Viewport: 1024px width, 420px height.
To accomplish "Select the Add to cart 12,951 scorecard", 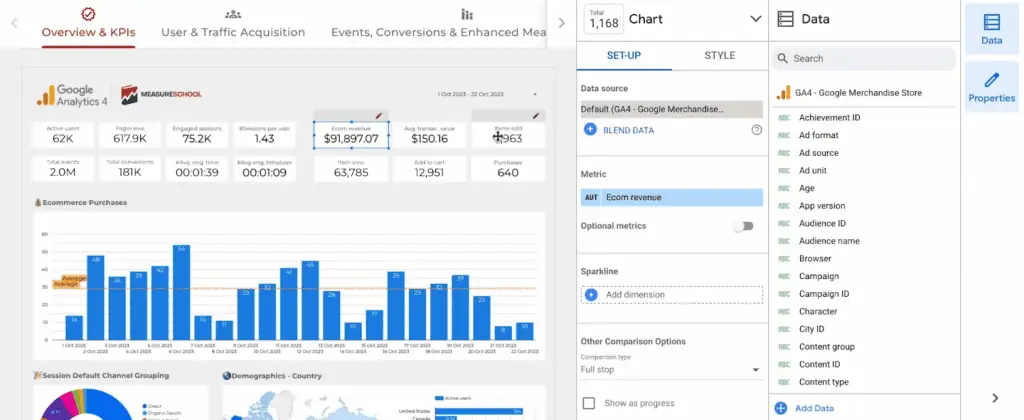I will click(x=430, y=169).
